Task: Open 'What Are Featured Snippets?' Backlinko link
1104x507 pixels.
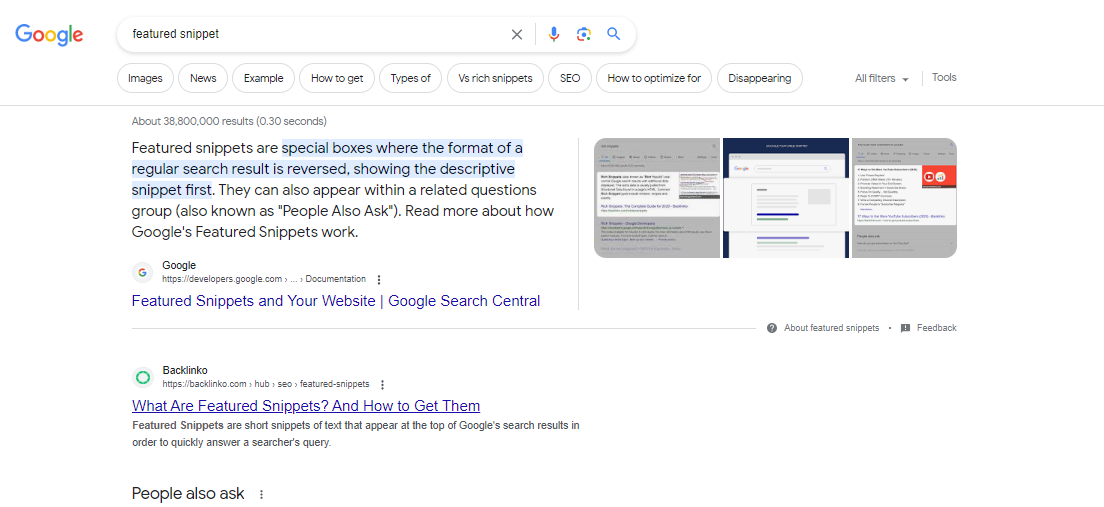Action: 306,406
